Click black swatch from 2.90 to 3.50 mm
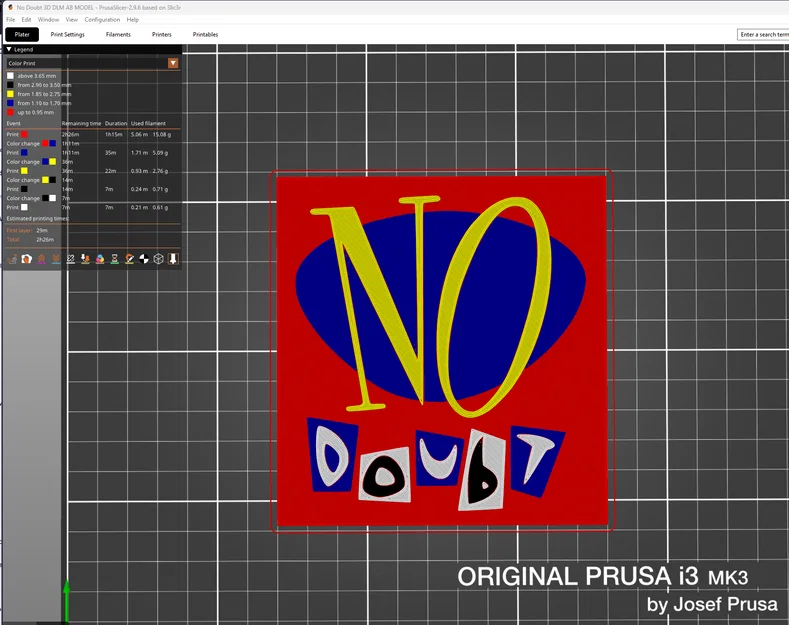The image size is (789, 625). (x=10, y=85)
